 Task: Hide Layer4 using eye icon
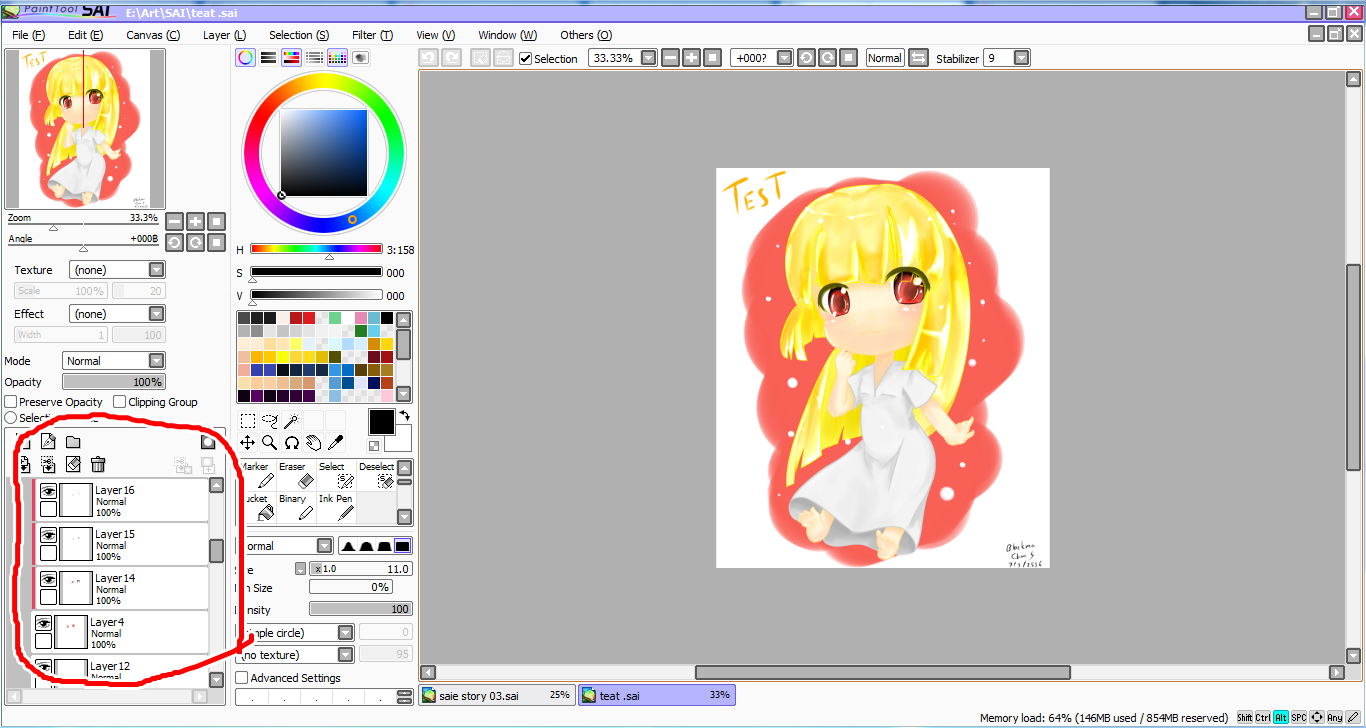click(43, 623)
